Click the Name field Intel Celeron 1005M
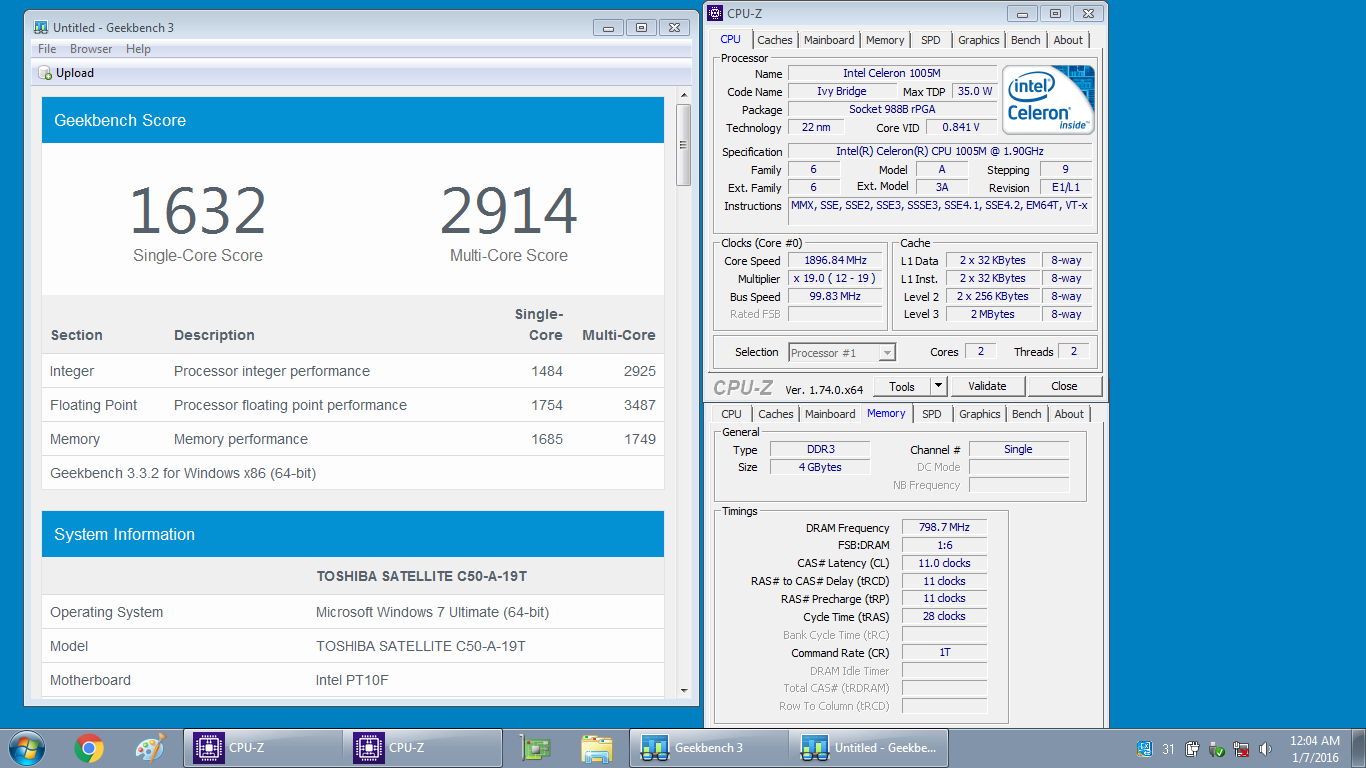This screenshot has height=768, width=1366. pos(892,73)
